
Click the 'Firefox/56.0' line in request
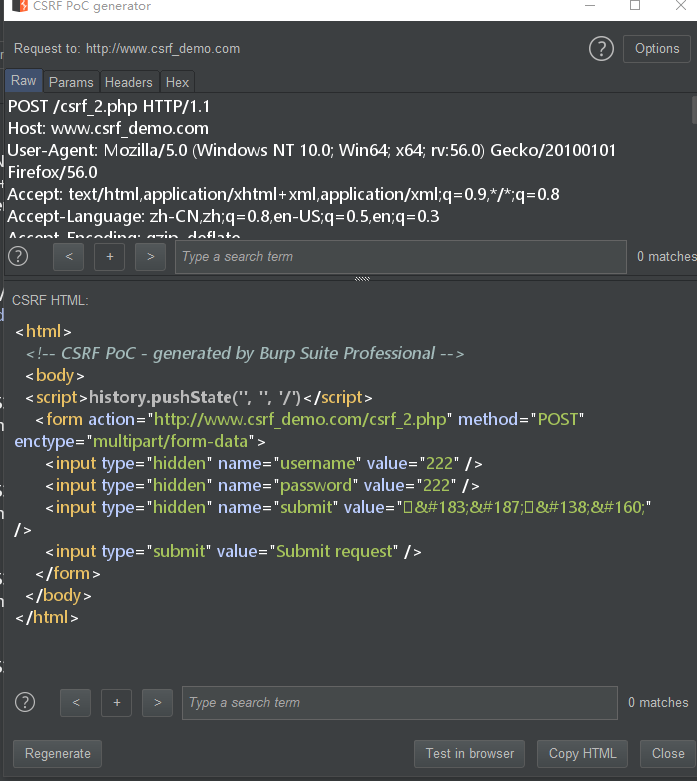[x=53, y=172]
